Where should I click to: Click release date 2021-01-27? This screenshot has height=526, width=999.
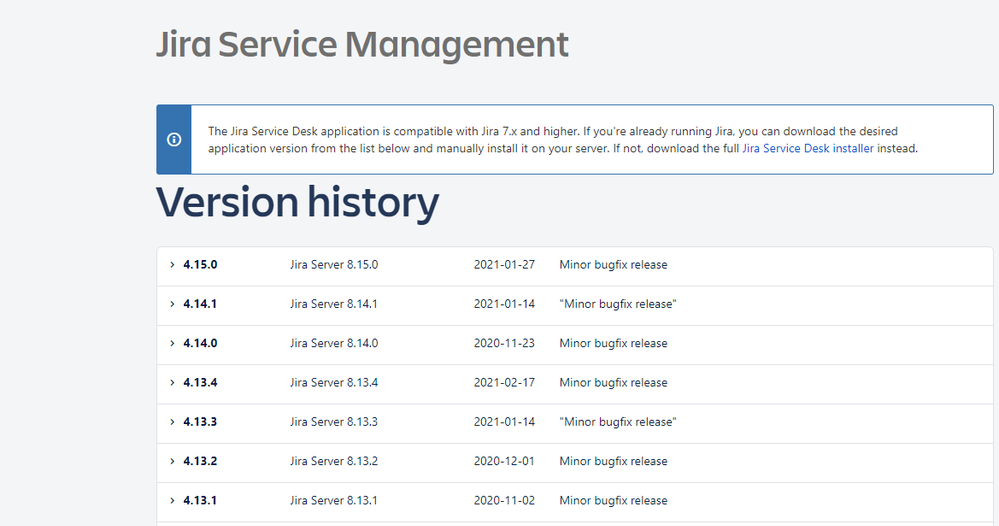pyautogui.click(x=504, y=265)
